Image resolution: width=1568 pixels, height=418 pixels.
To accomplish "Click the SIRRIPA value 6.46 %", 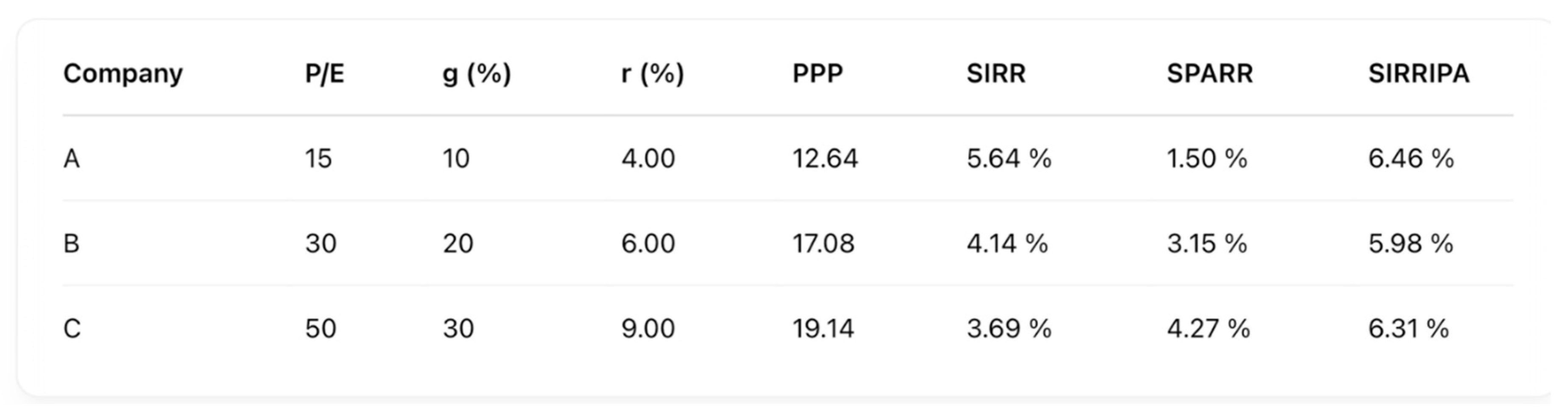I will coord(1411,159).
